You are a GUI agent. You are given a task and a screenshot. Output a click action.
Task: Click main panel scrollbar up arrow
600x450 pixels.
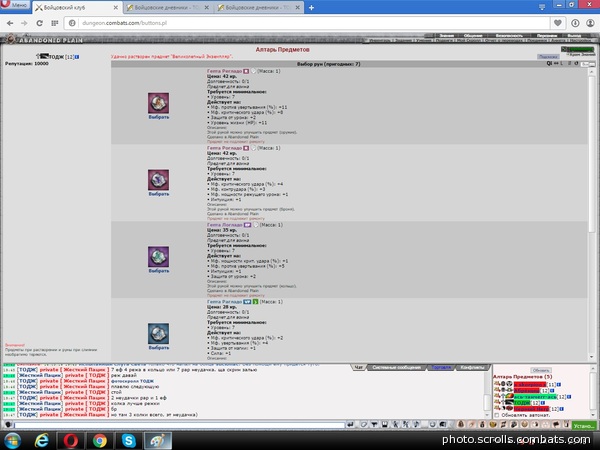592,72
